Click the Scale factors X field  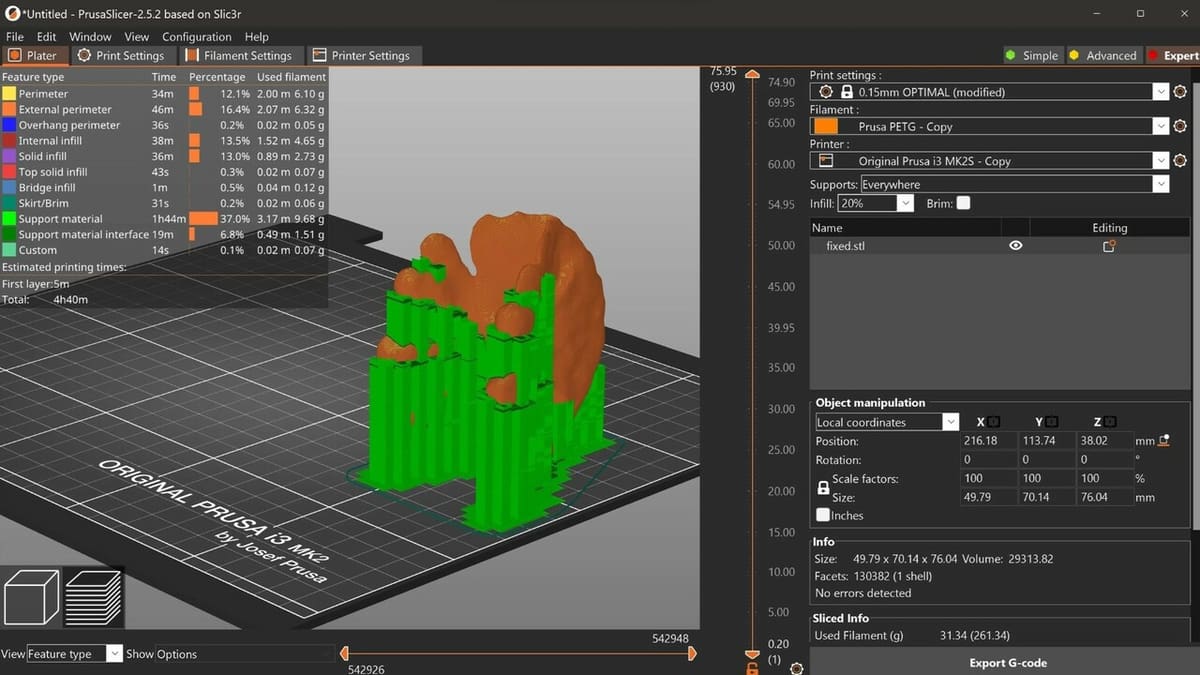point(989,478)
